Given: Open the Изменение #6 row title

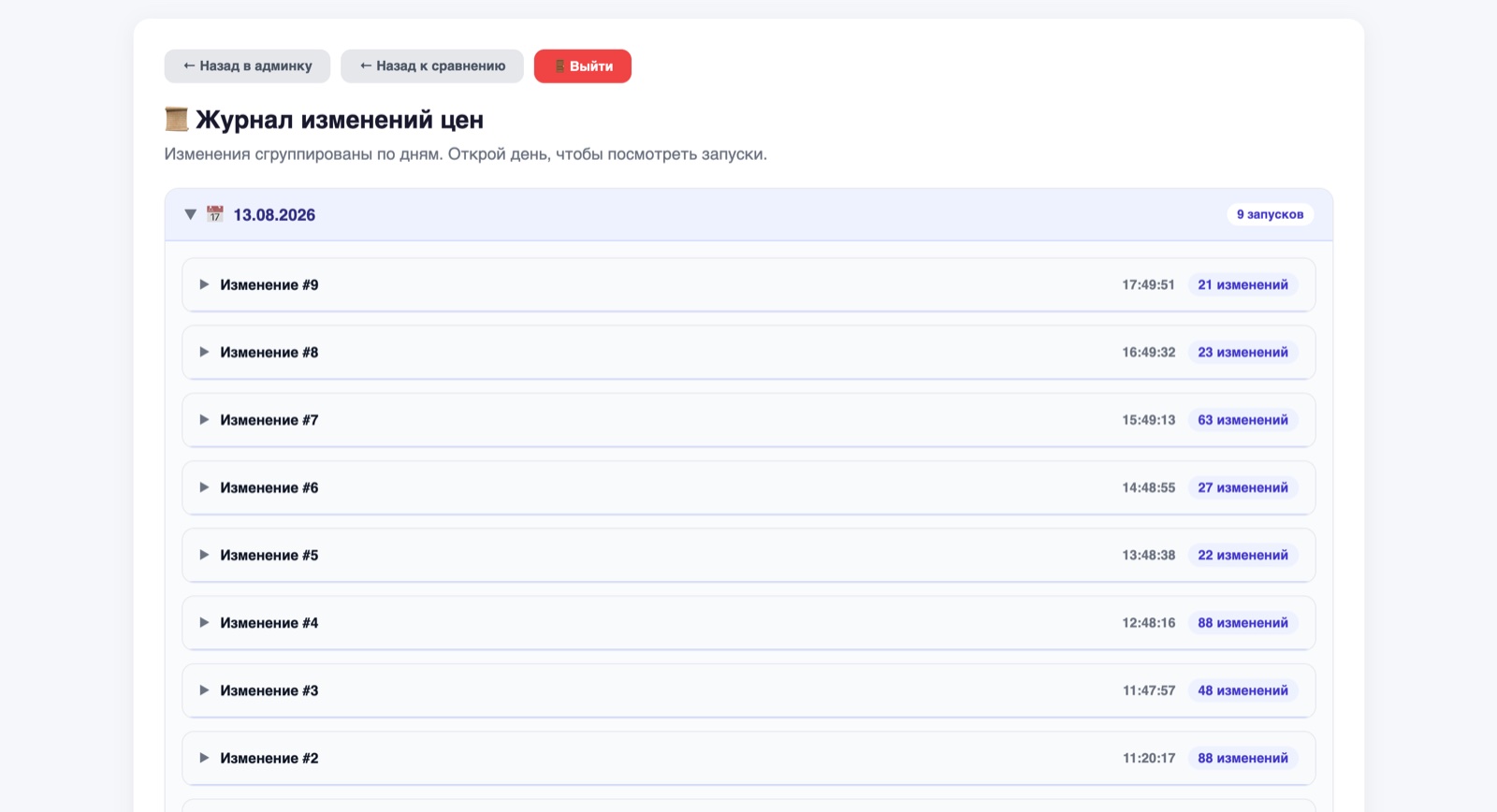Looking at the screenshot, I should pyautogui.click(x=269, y=487).
